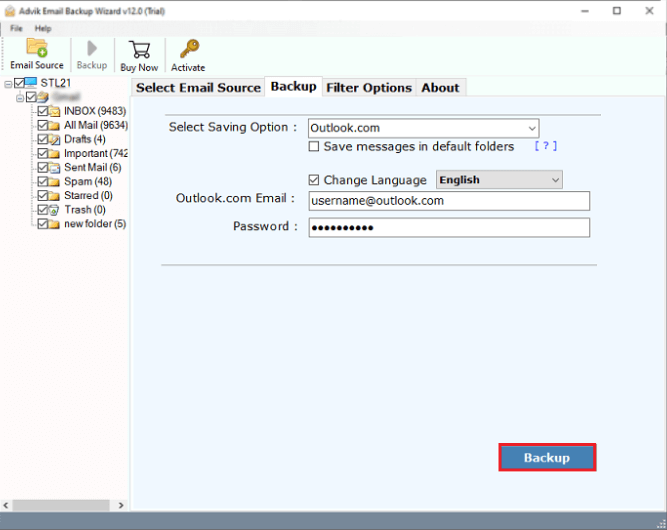The width and height of the screenshot is (667, 530).
Task: Uncheck the Trash (0) checkbox
Action: tap(43, 209)
